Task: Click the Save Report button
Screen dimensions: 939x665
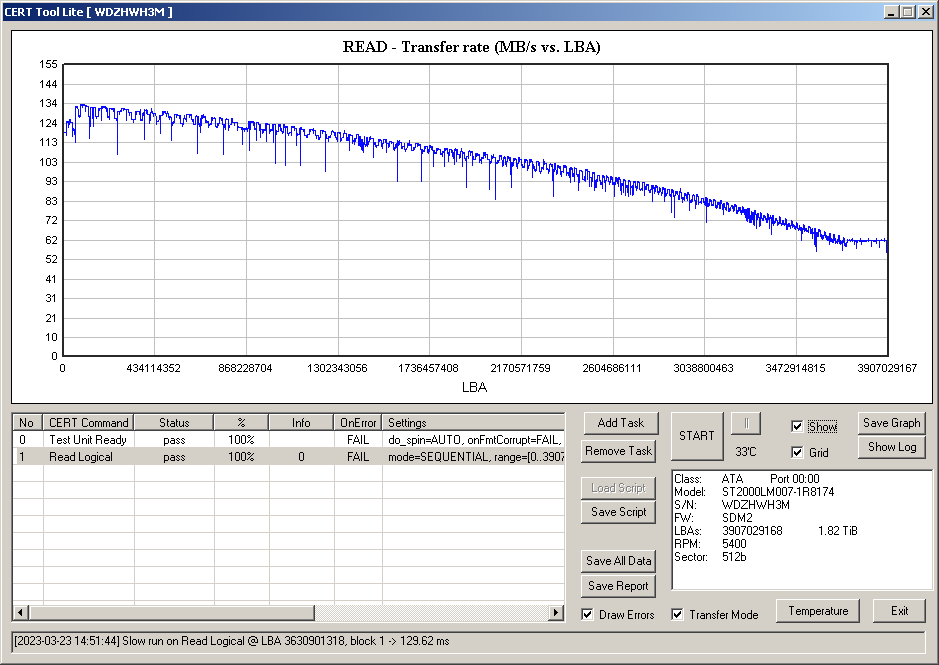Action: point(618,586)
